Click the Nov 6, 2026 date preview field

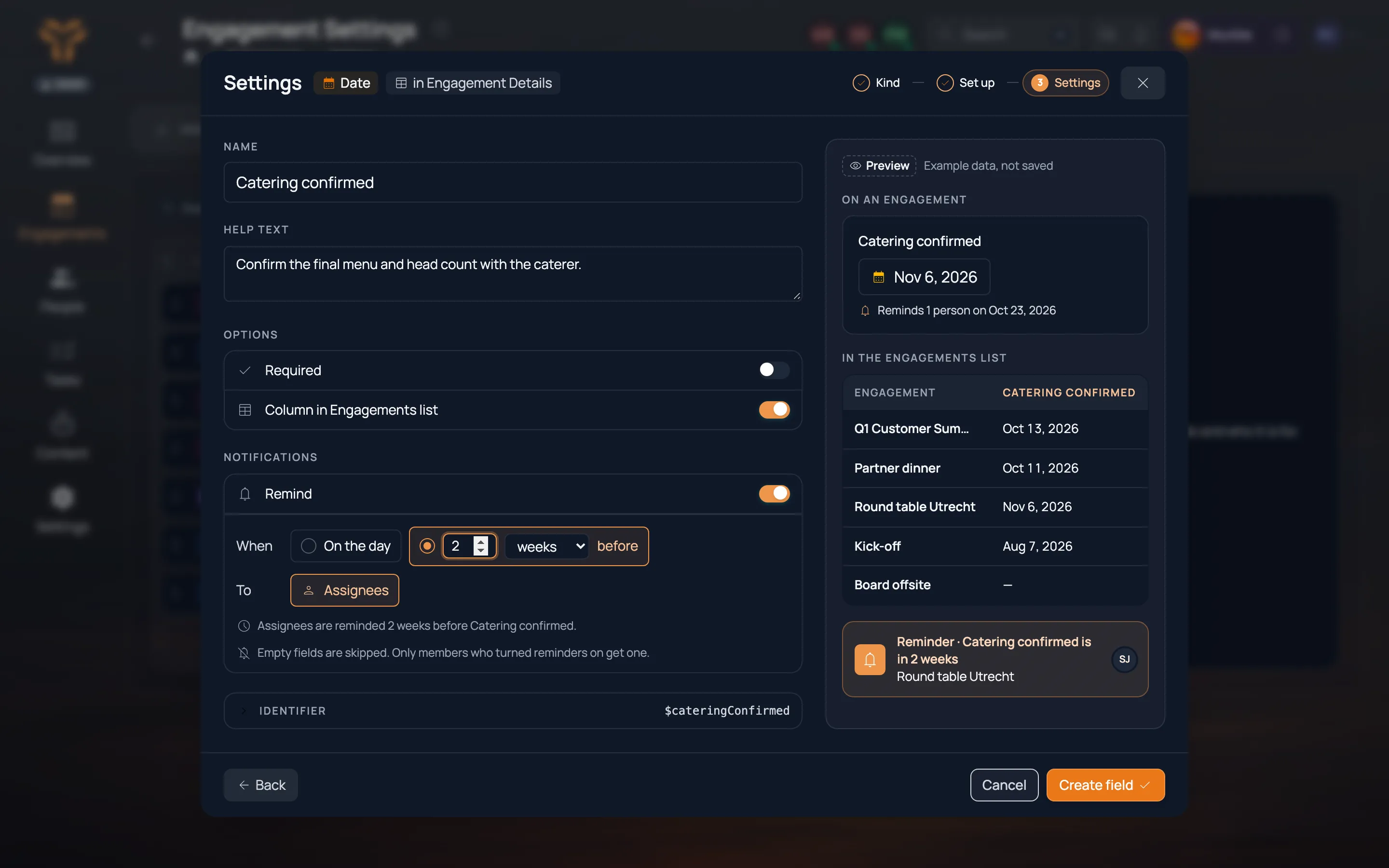point(924,277)
